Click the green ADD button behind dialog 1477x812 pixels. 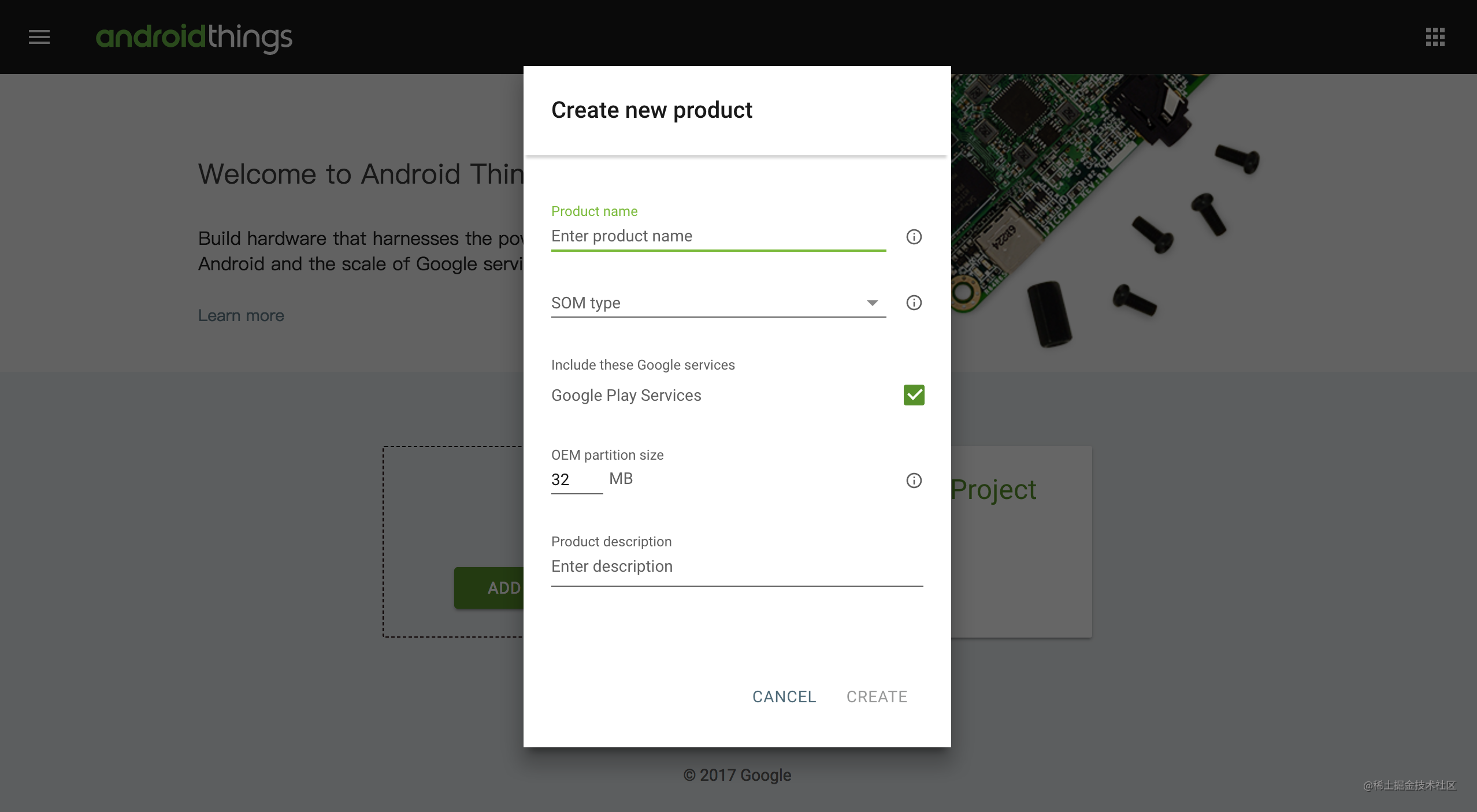[x=489, y=588]
